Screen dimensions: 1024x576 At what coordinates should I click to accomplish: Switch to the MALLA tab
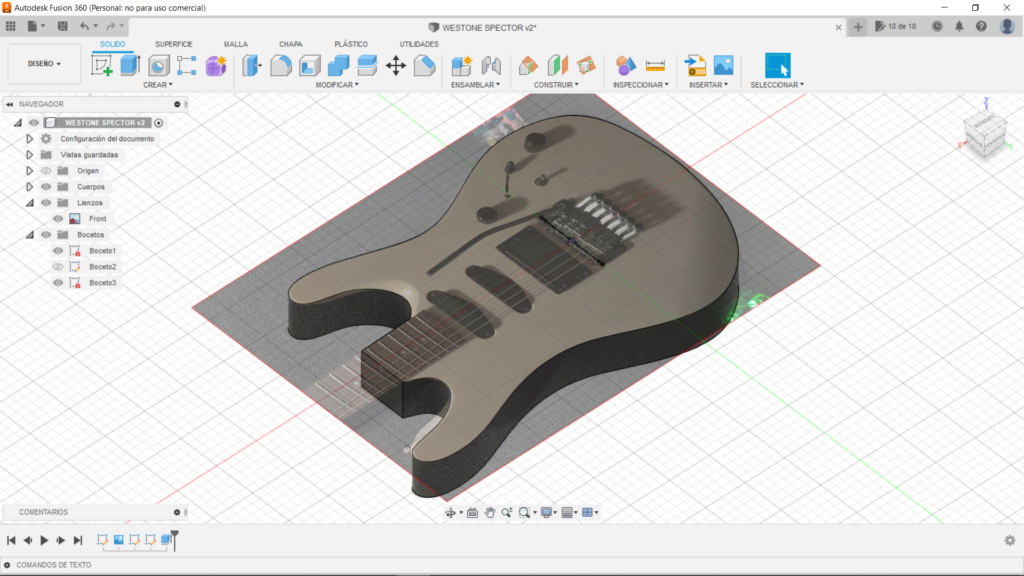click(x=236, y=44)
